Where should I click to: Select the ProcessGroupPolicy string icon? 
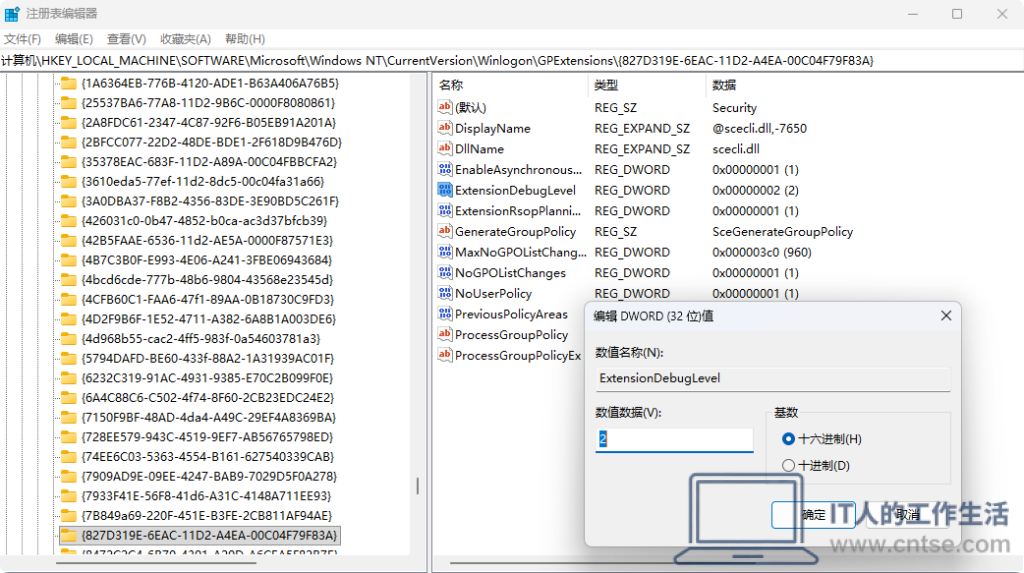pos(445,335)
